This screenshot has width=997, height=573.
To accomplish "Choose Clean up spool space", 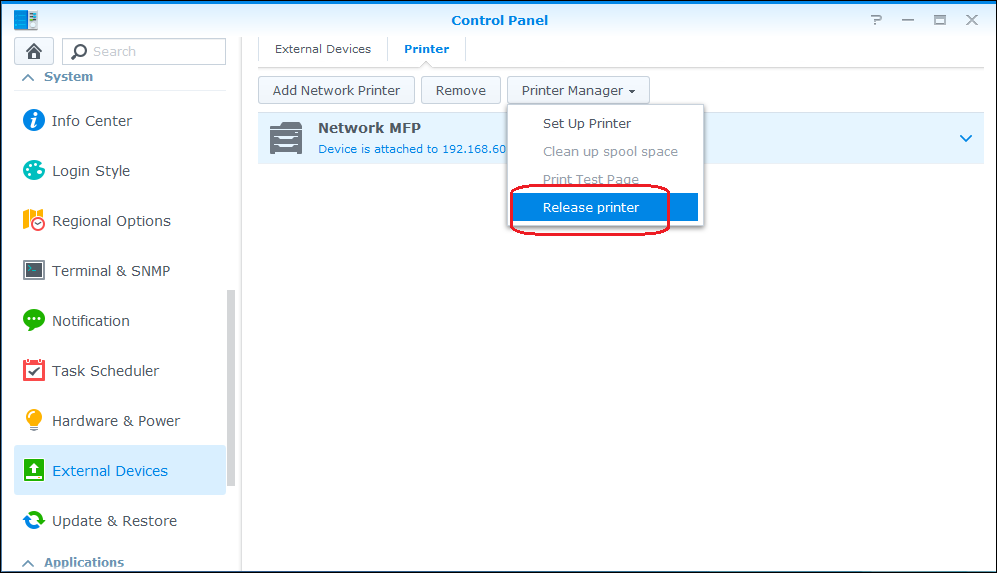I will click(605, 151).
